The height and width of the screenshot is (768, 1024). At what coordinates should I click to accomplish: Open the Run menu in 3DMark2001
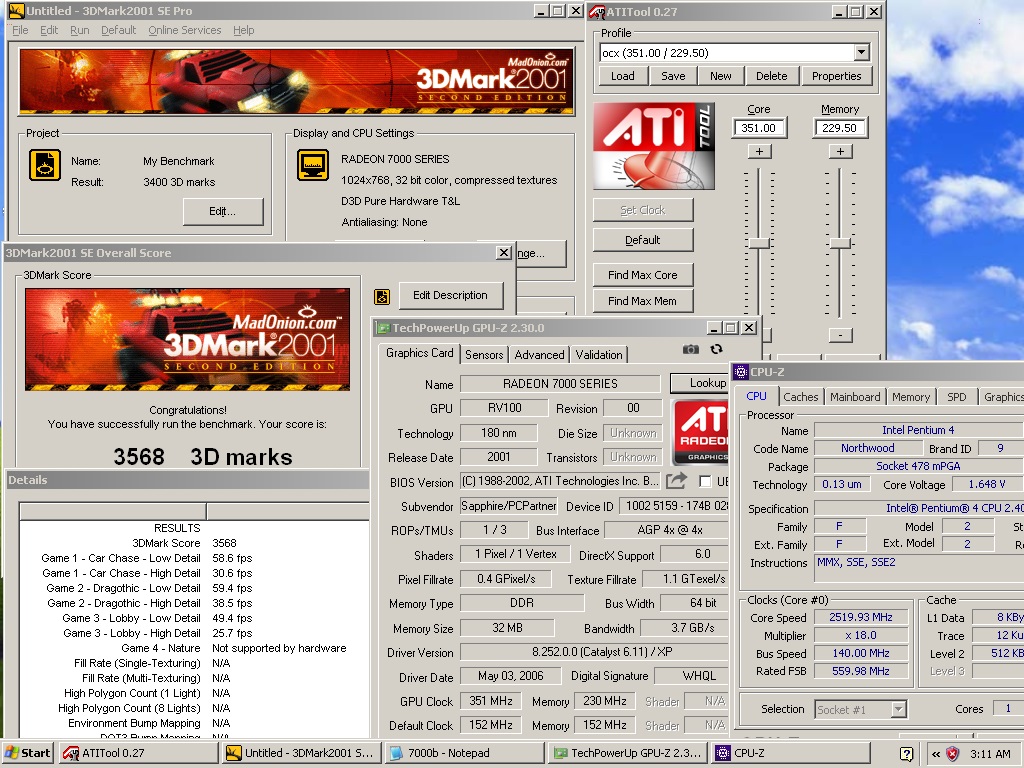click(x=80, y=30)
